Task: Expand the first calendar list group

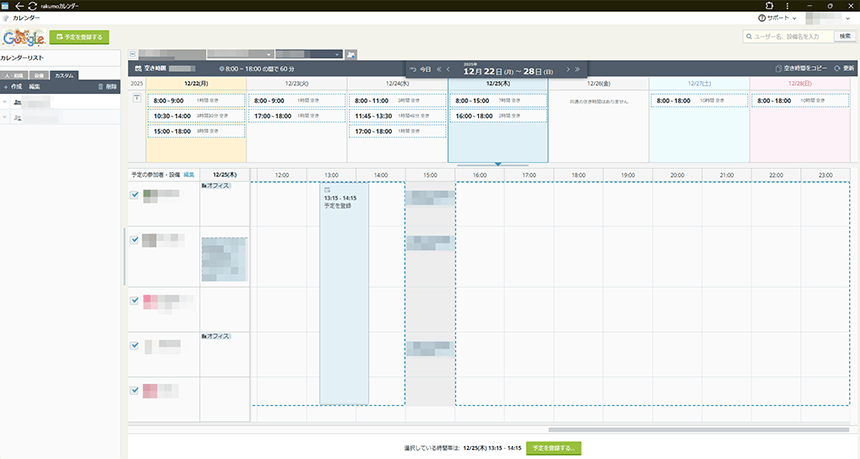Action: (x=5, y=102)
